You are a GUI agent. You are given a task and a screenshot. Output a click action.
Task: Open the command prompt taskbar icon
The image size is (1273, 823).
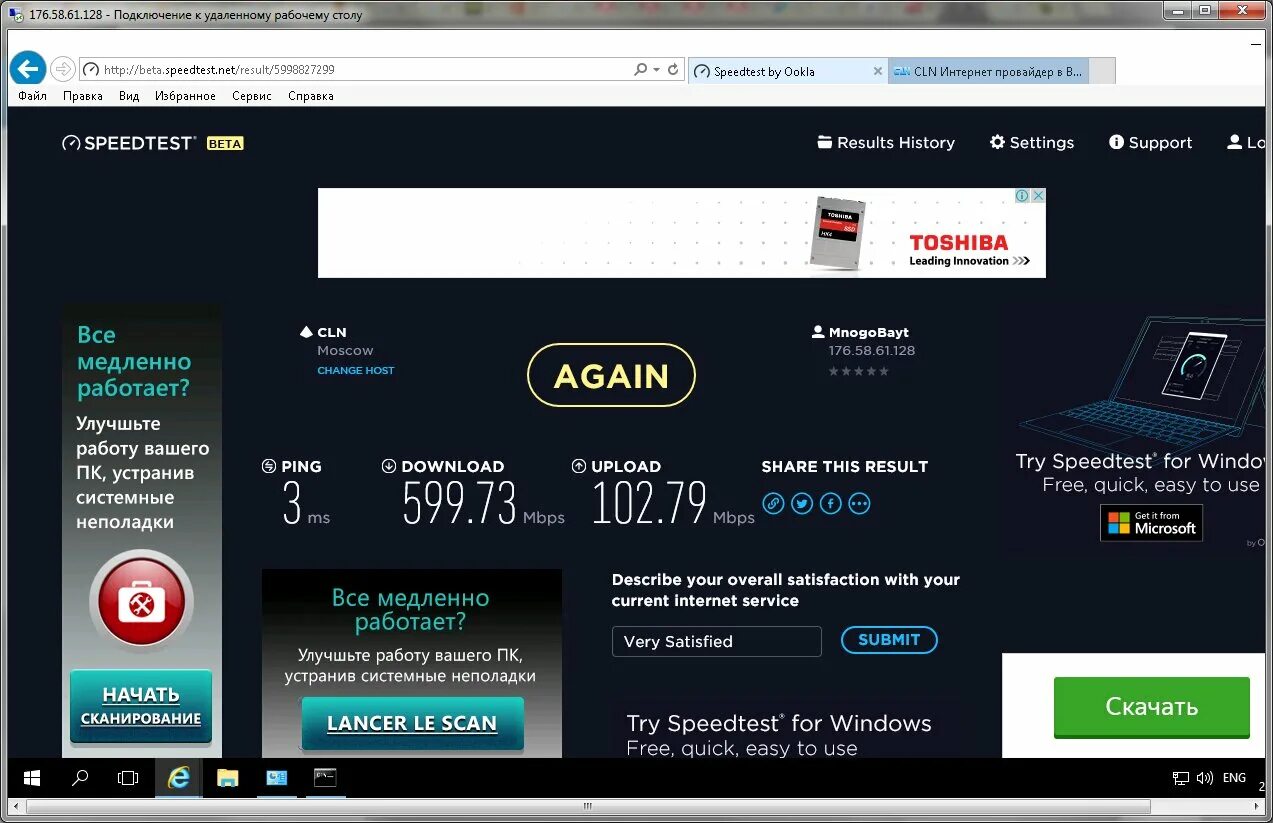click(x=325, y=777)
